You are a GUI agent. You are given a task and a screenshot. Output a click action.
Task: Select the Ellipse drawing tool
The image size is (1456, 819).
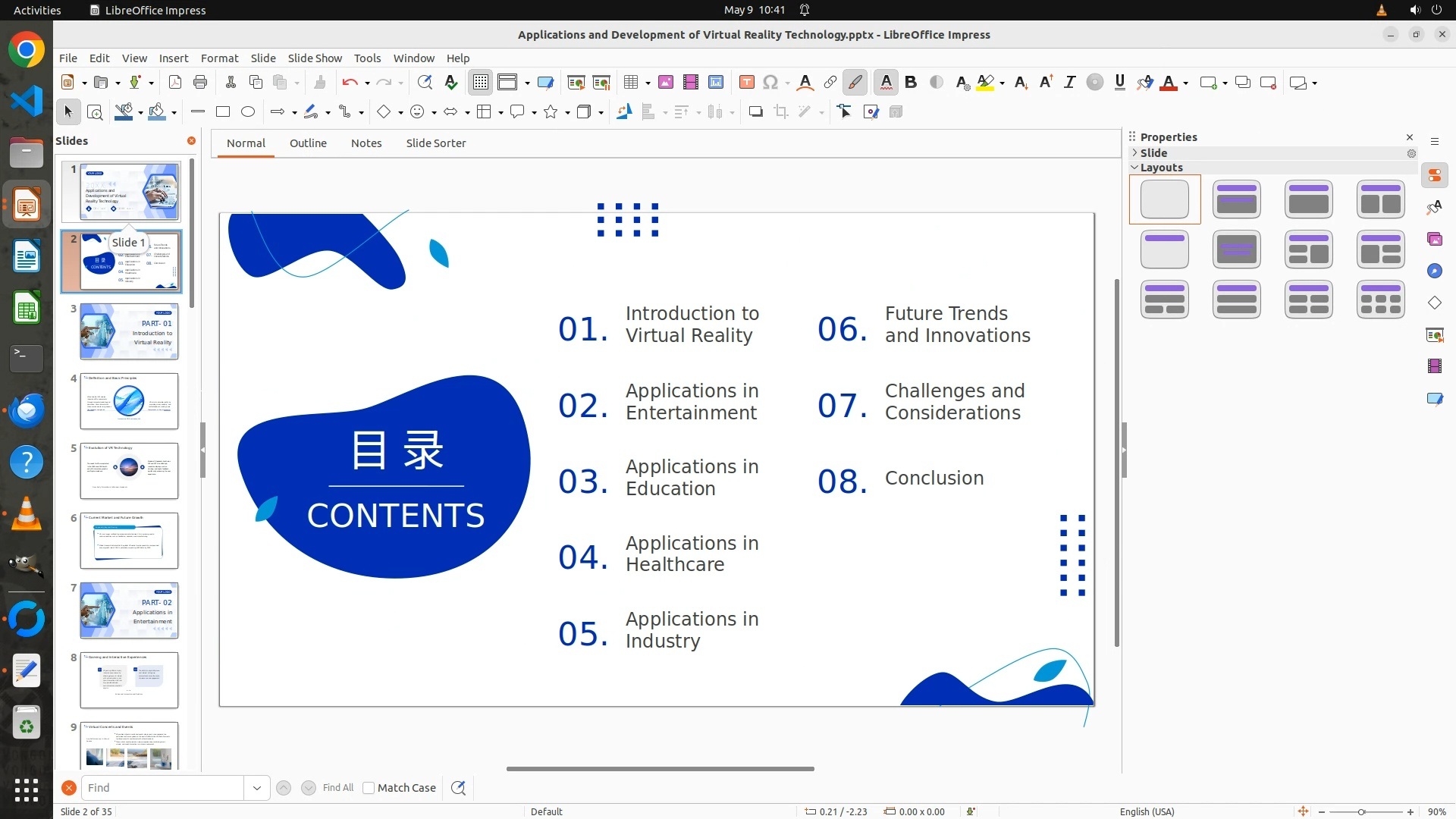(x=248, y=112)
